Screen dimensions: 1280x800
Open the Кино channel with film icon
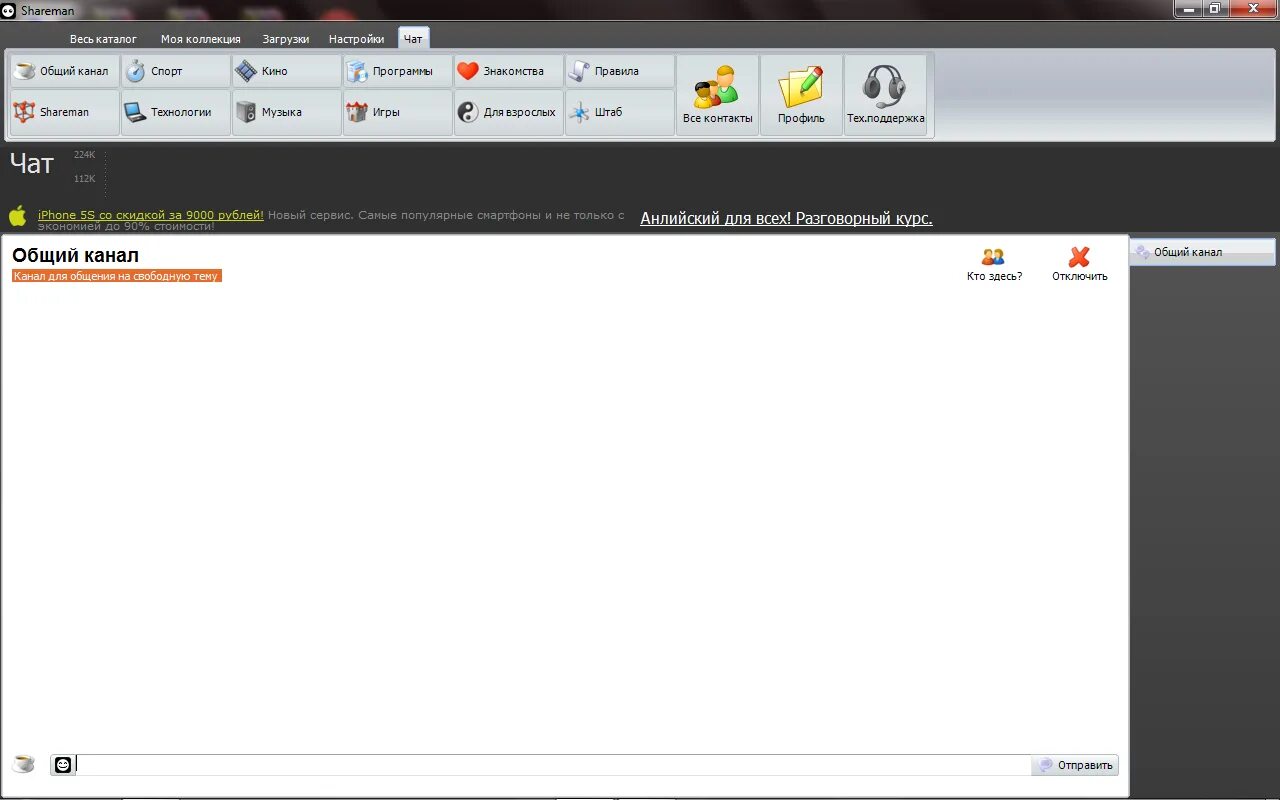point(287,71)
